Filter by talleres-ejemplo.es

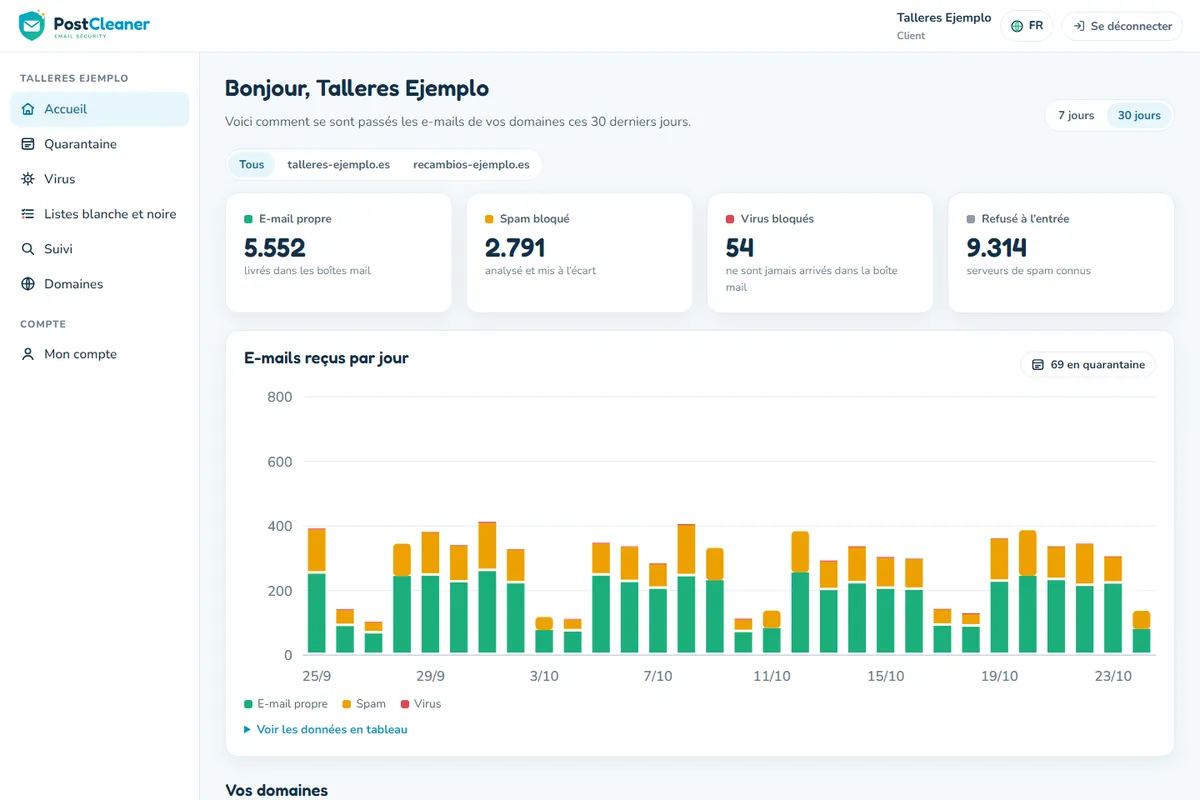339,164
